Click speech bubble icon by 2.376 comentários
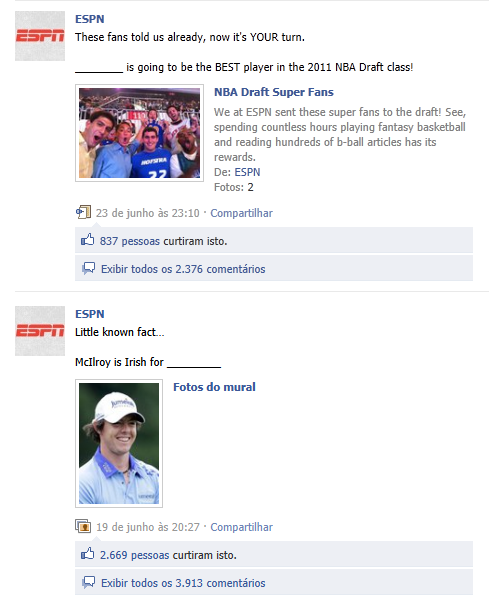The width and height of the screenshot is (489, 599). click(x=89, y=269)
